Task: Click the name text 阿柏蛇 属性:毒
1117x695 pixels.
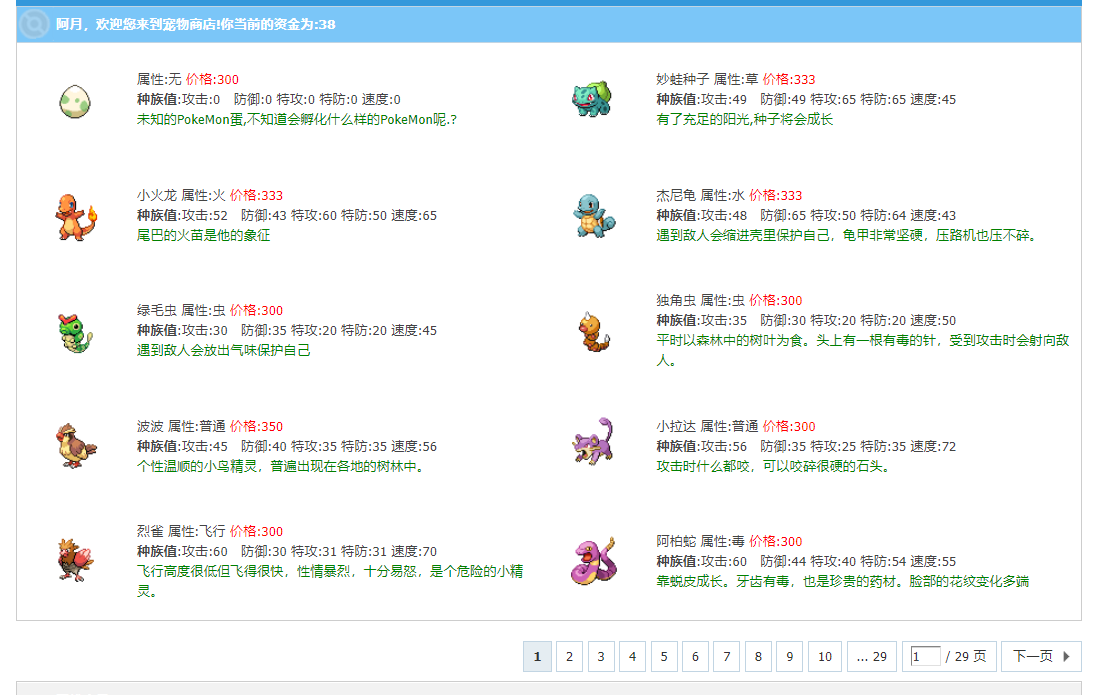Action: click(700, 541)
